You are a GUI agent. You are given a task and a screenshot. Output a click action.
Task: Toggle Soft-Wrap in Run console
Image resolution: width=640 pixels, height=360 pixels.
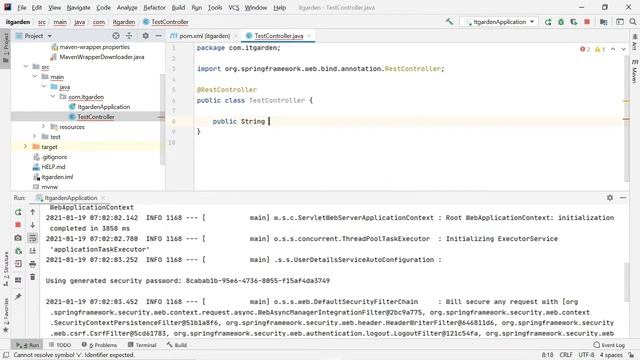click(x=33, y=238)
